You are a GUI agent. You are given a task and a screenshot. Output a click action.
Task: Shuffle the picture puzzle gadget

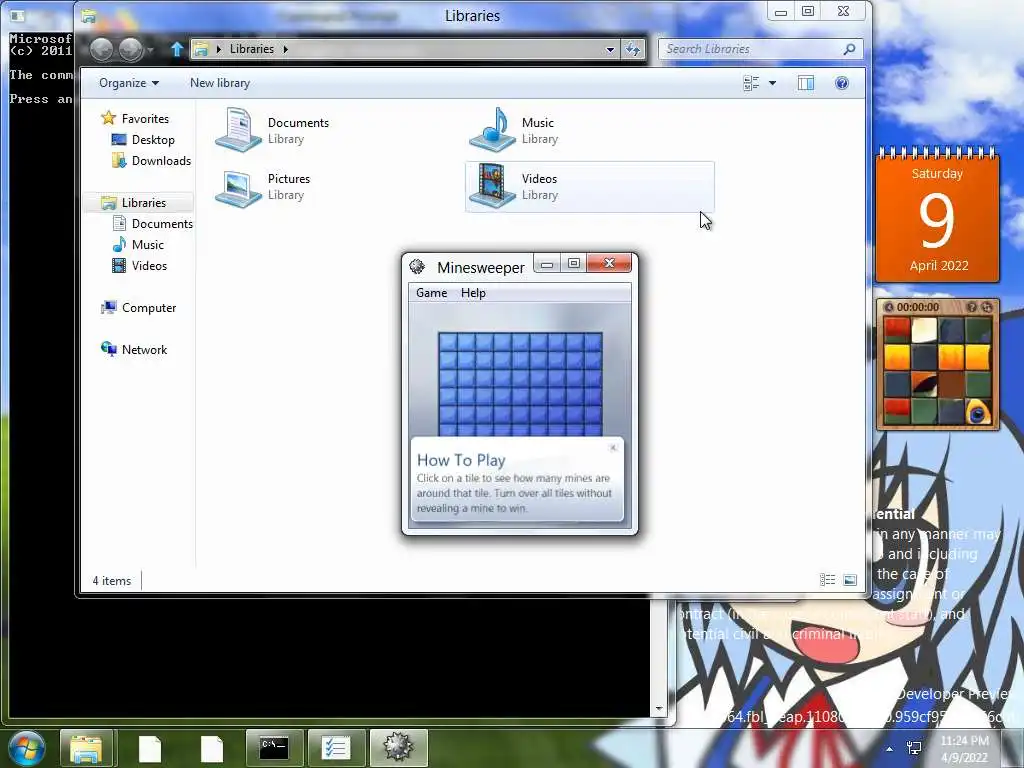click(x=987, y=307)
